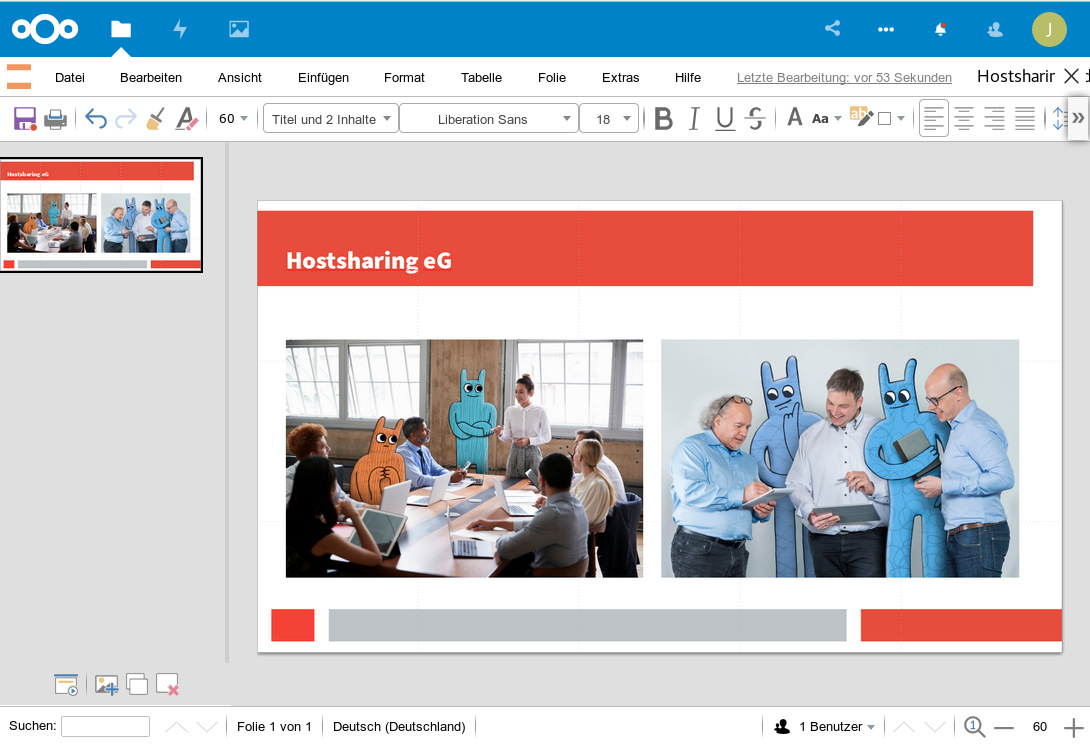
Task: Open the Ansicht menu
Action: coord(240,78)
